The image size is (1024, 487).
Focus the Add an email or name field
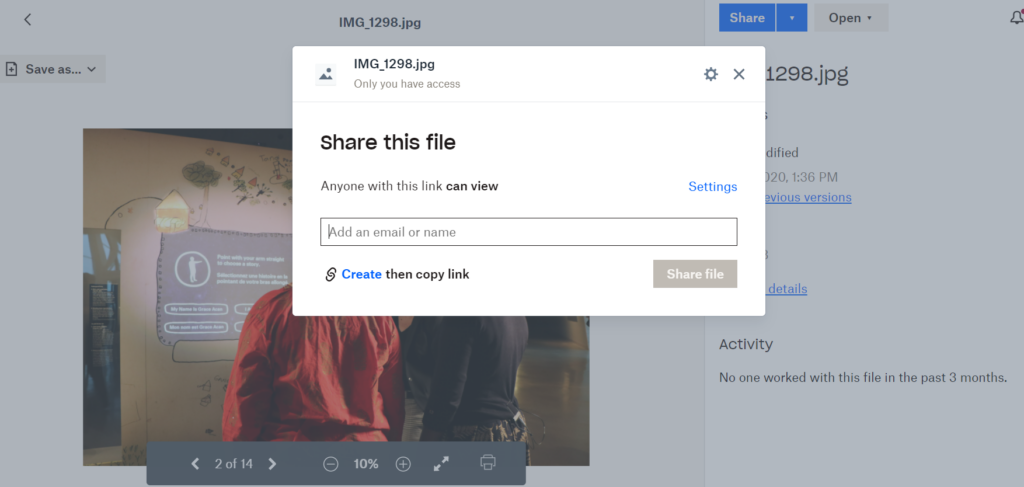click(528, 232)
